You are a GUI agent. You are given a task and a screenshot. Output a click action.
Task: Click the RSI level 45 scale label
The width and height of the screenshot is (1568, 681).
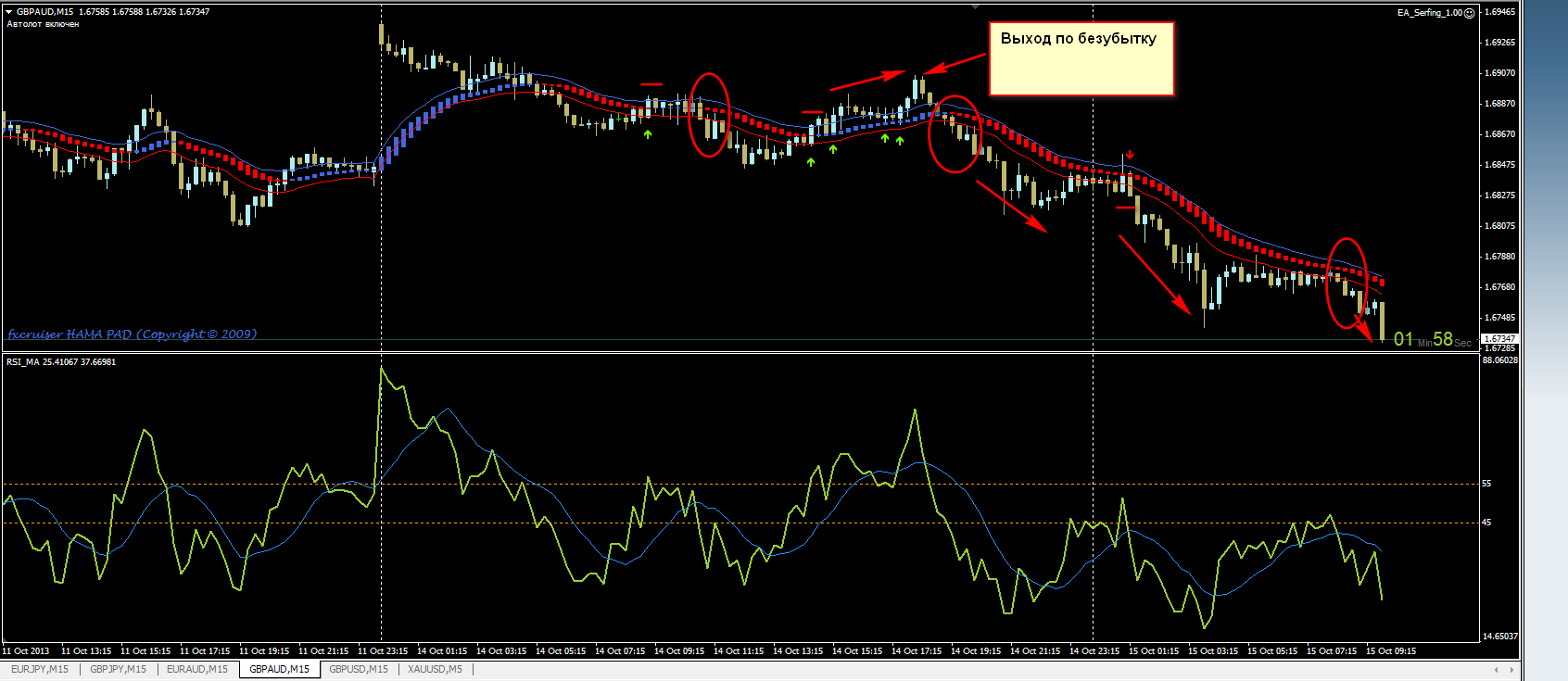point(1487,523)
